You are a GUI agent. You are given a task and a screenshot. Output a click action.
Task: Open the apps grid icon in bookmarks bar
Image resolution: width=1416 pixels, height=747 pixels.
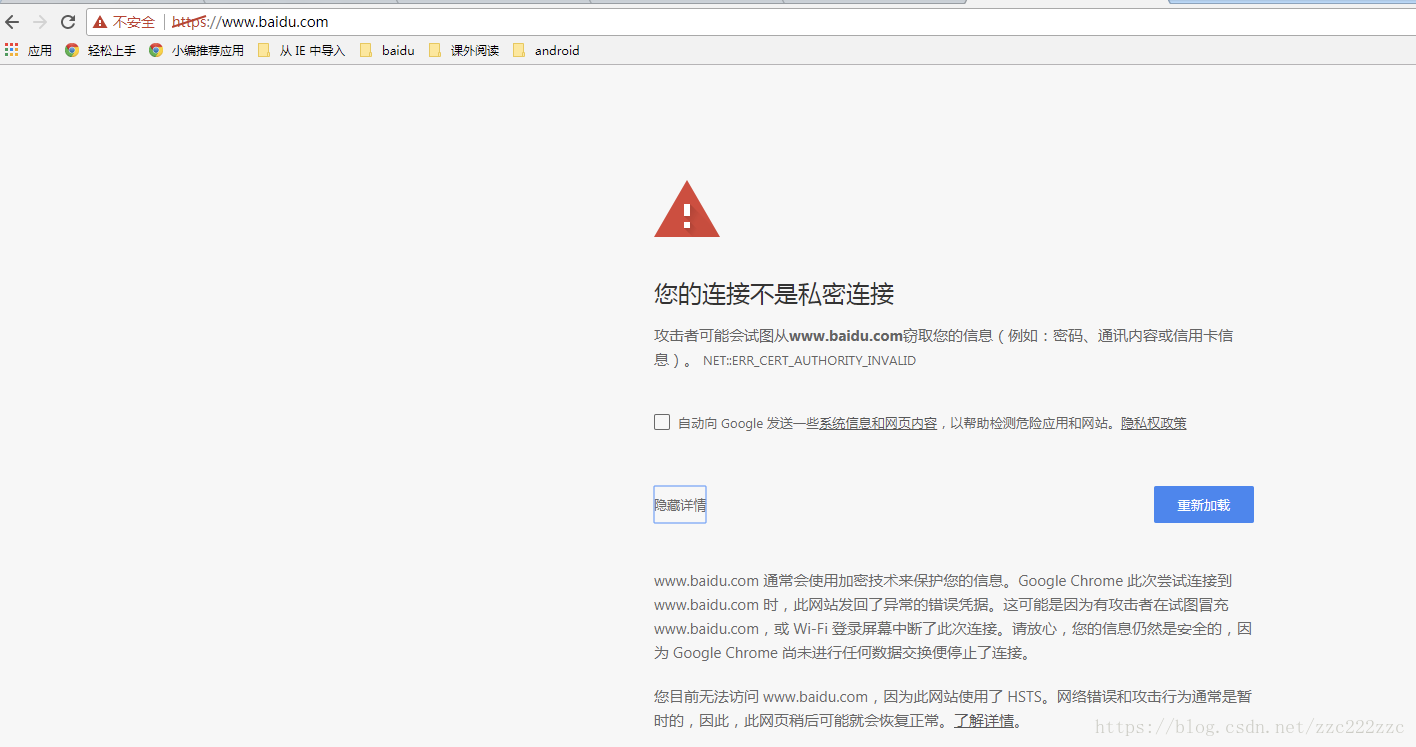12,50
